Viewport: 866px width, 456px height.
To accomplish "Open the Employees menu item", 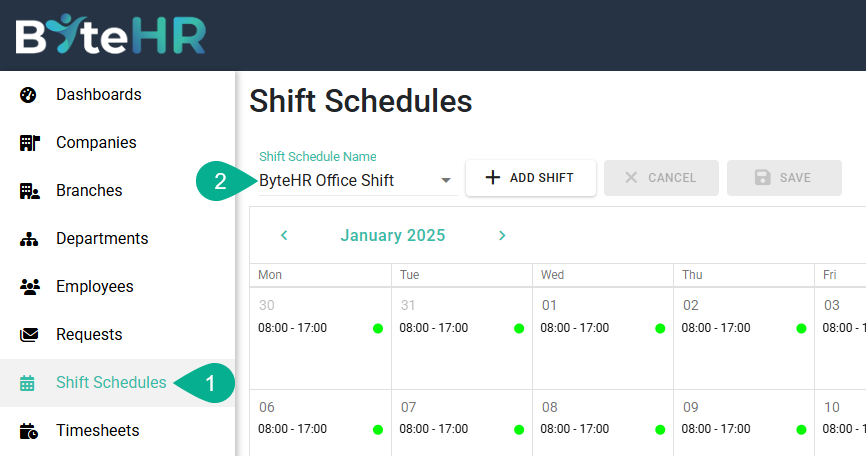I will point(94,287).
